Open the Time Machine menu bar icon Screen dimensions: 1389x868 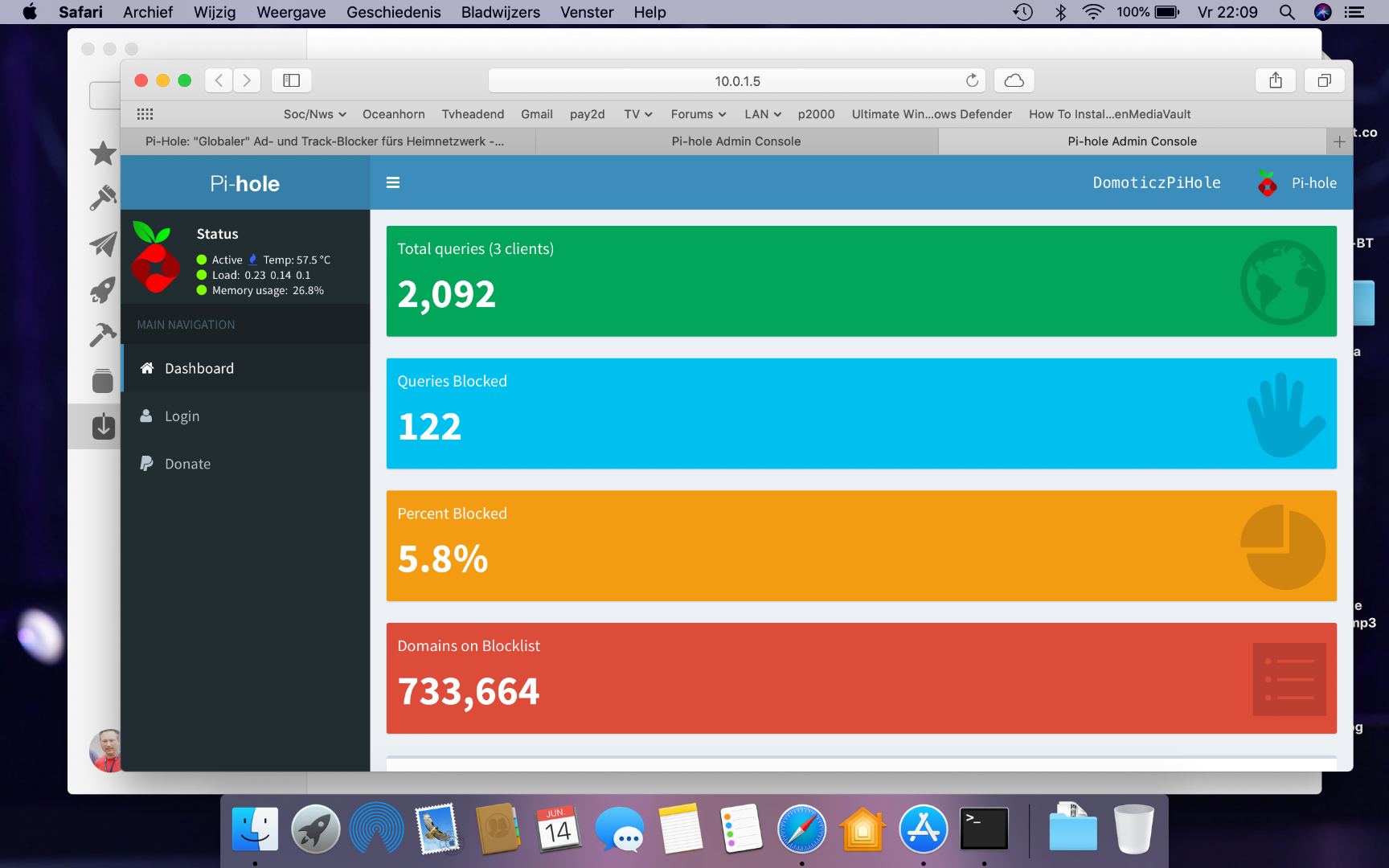(1022, 12)
